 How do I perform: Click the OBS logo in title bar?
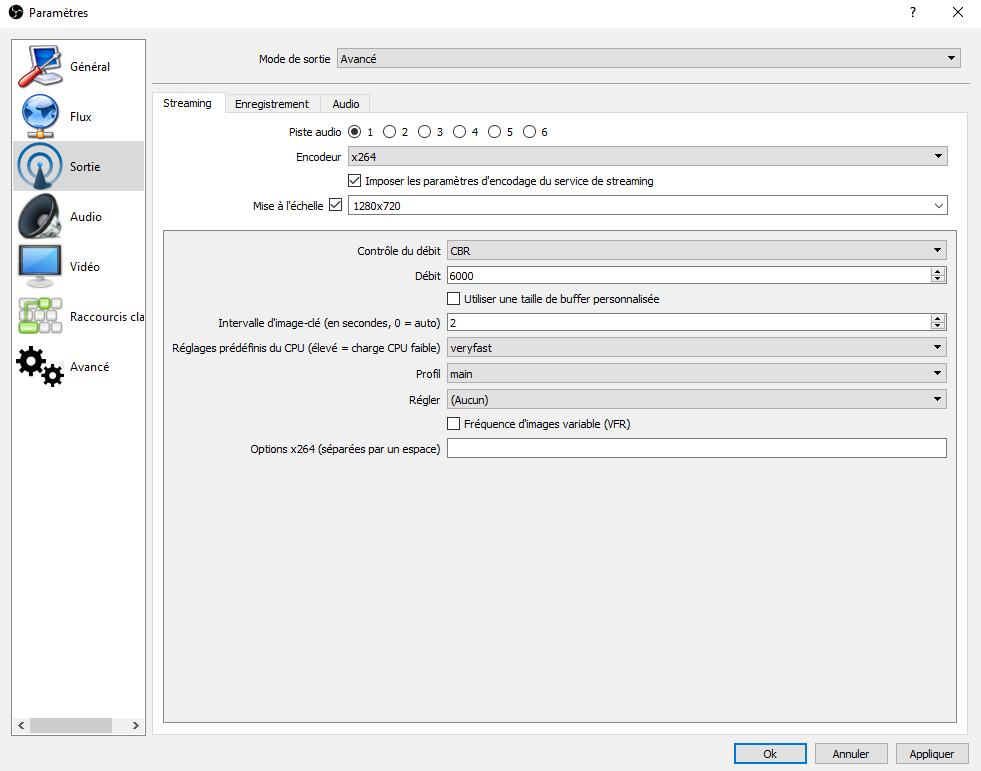[16, 12]
